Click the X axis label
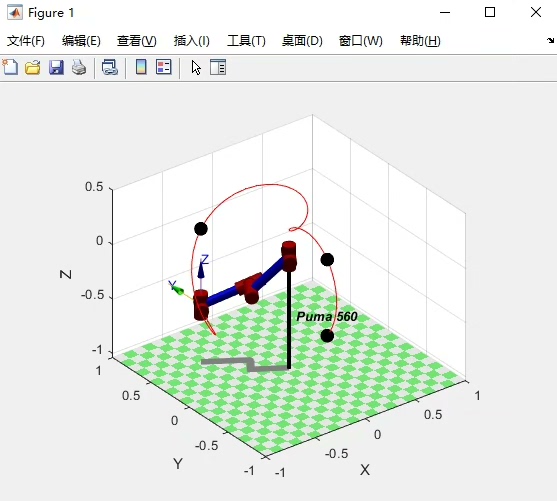The height and width of the screenshot is (501, 557). (x=365, y=470)
